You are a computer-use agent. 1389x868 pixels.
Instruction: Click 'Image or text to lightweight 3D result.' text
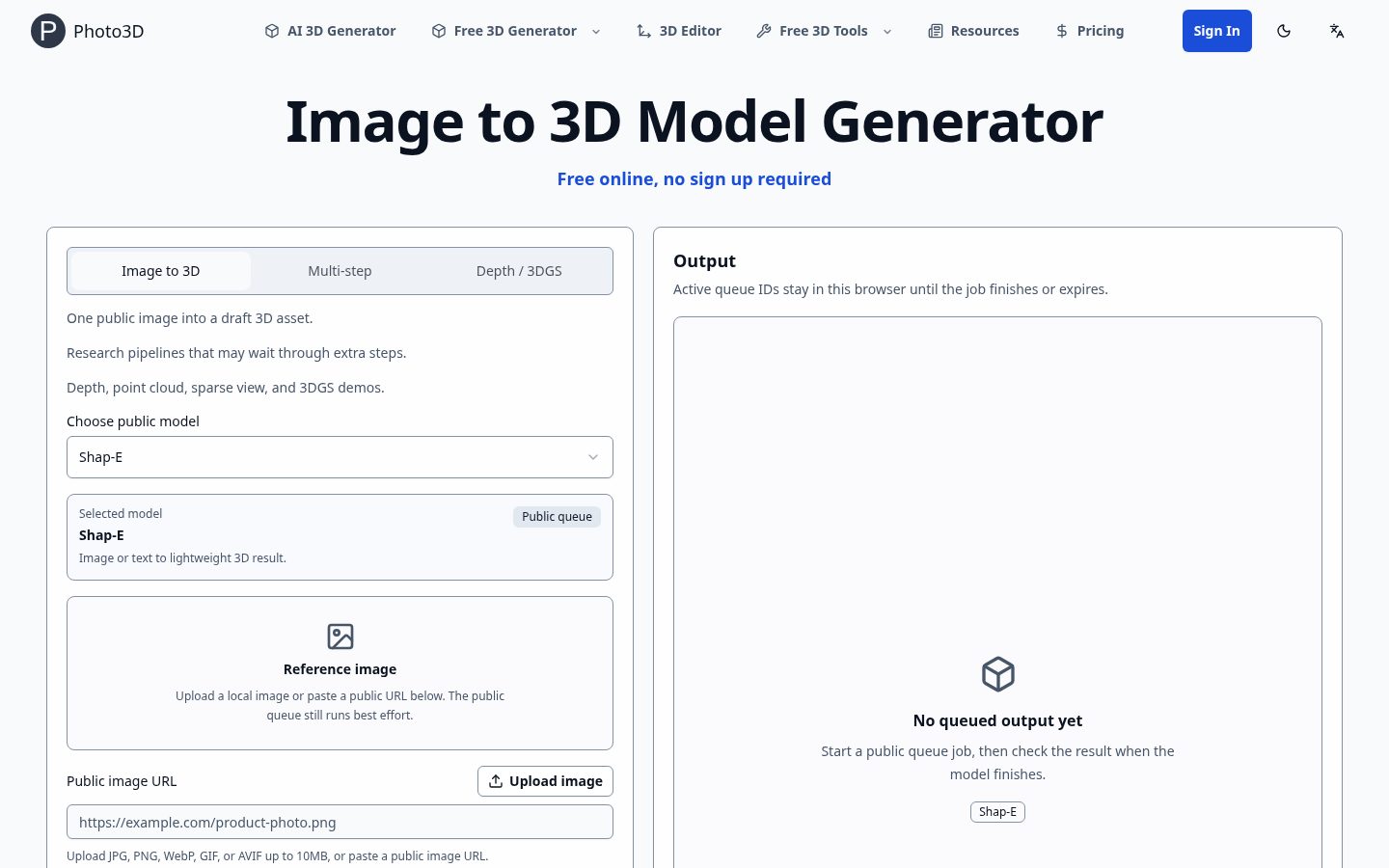click(x=182, y=558)
